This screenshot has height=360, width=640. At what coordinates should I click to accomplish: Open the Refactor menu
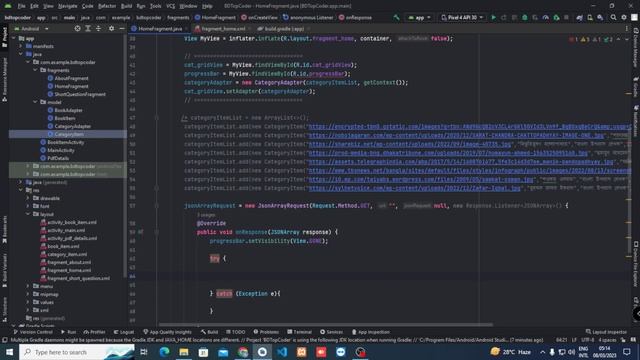[x=107, y=6]
